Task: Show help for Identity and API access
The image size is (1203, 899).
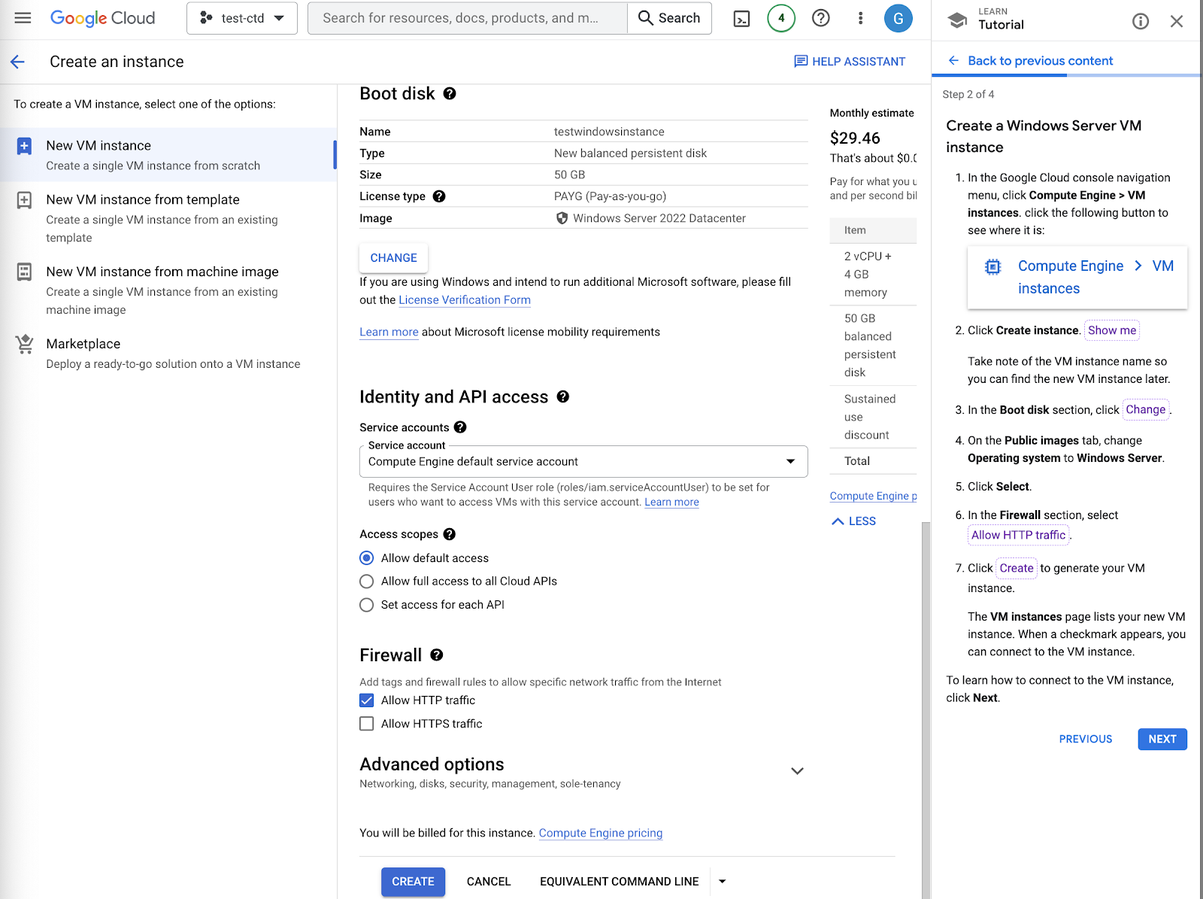Action: coord(563,397)
